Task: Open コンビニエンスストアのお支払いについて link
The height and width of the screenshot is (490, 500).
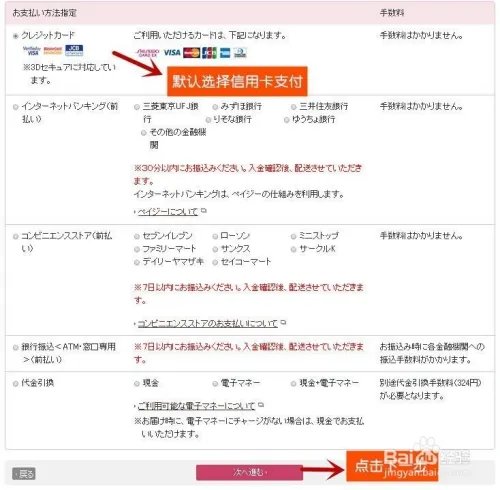Action: [207, 323]
